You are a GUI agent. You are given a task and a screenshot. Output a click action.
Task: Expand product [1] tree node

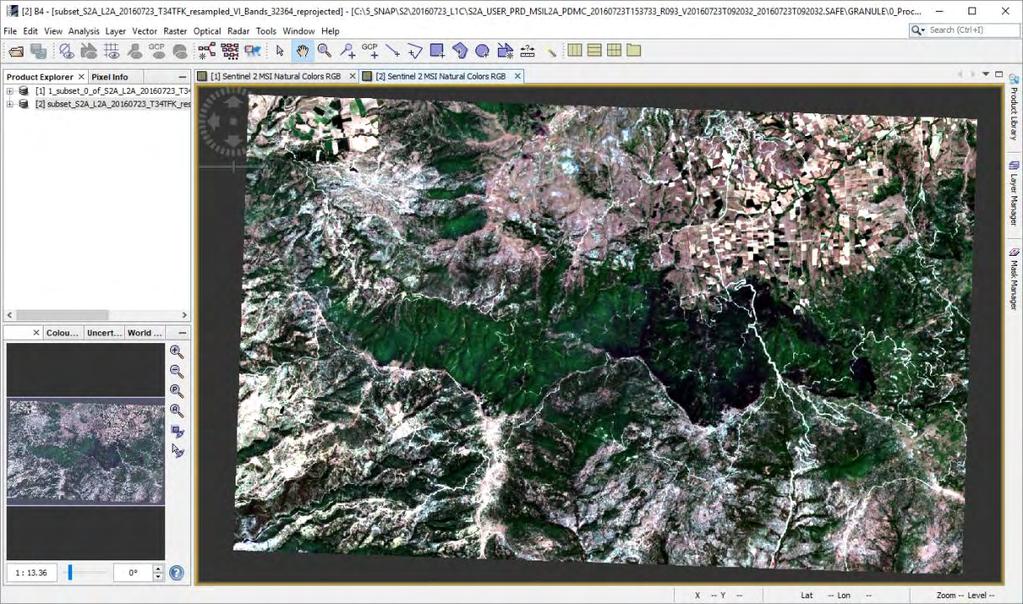tap(10, 91)
